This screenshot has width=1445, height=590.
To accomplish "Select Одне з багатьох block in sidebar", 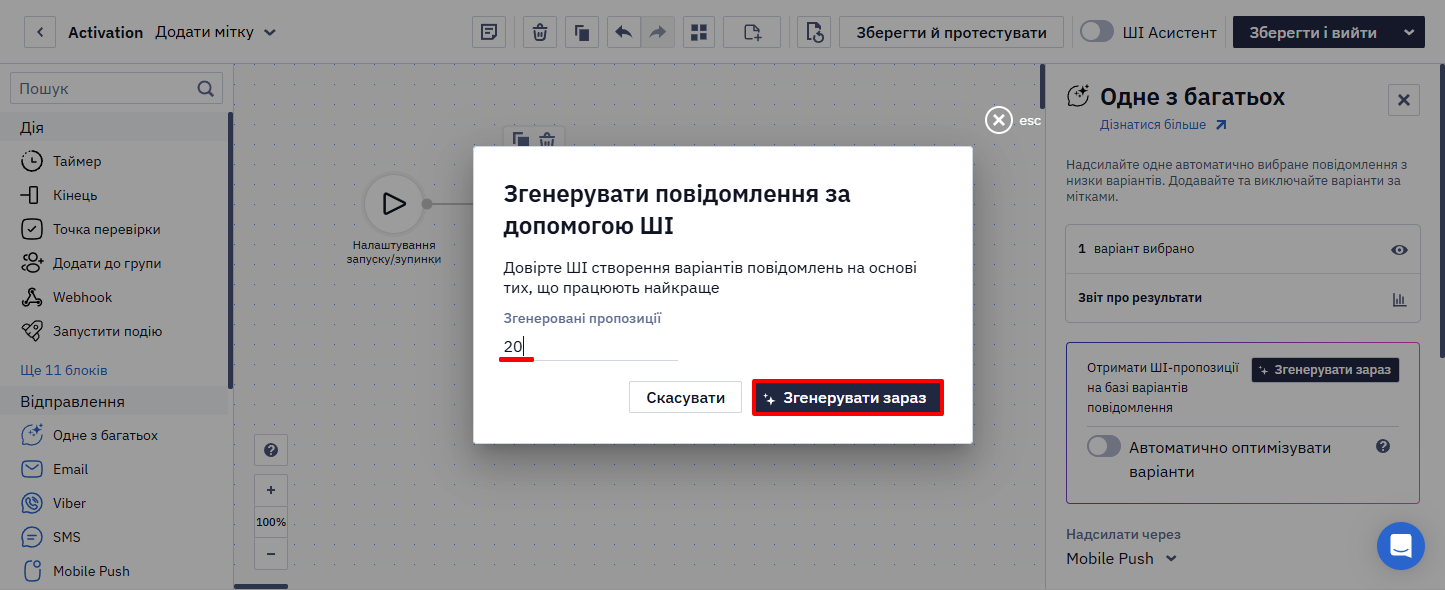I will coord(105,435).
